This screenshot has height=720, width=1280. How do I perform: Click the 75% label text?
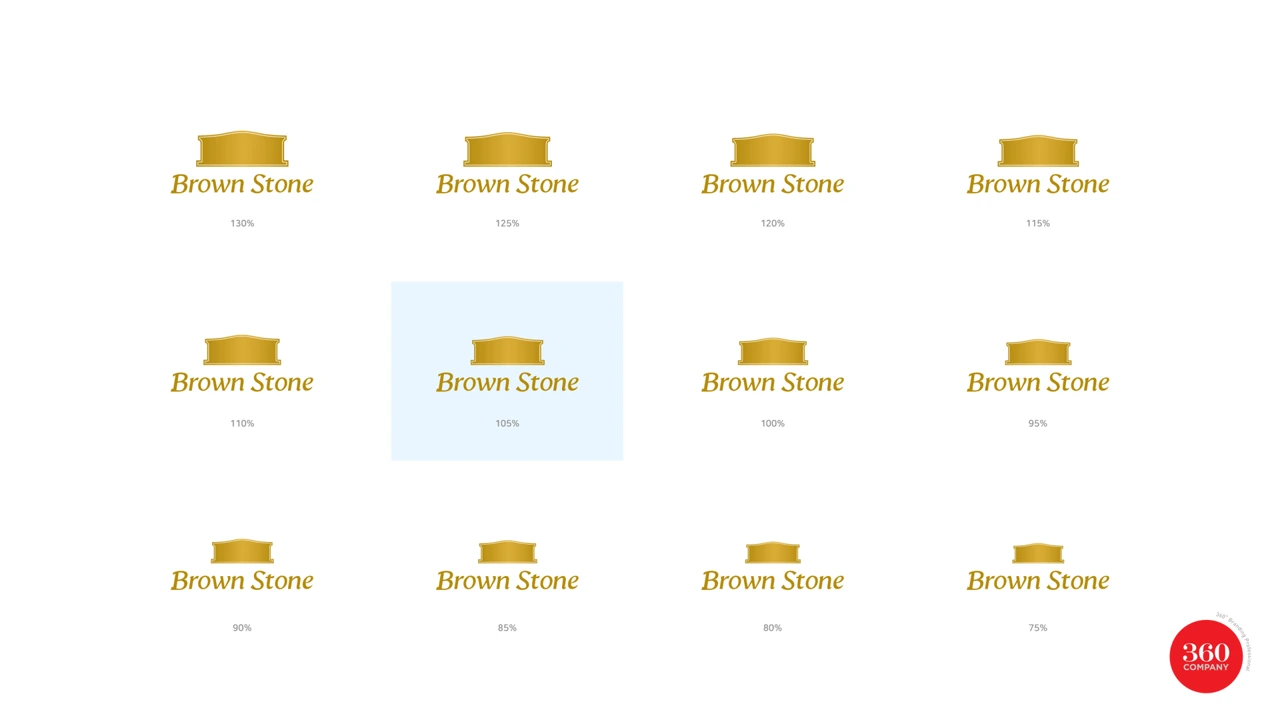pos(1038,627)
